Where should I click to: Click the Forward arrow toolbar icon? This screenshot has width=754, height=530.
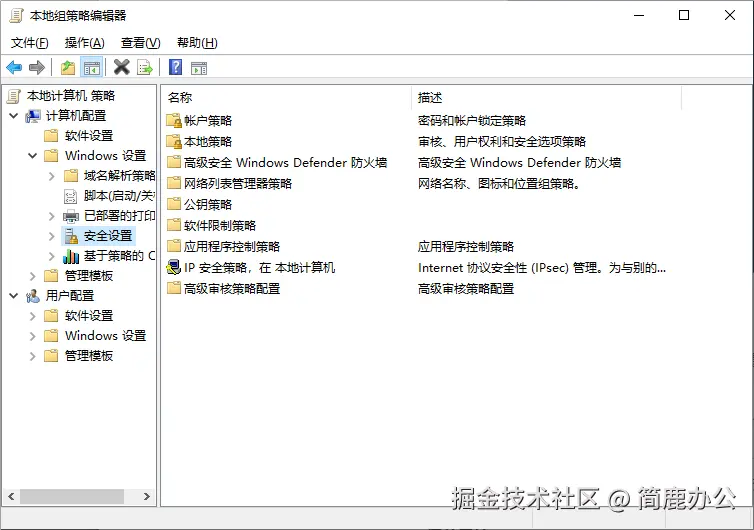point(37,67)
